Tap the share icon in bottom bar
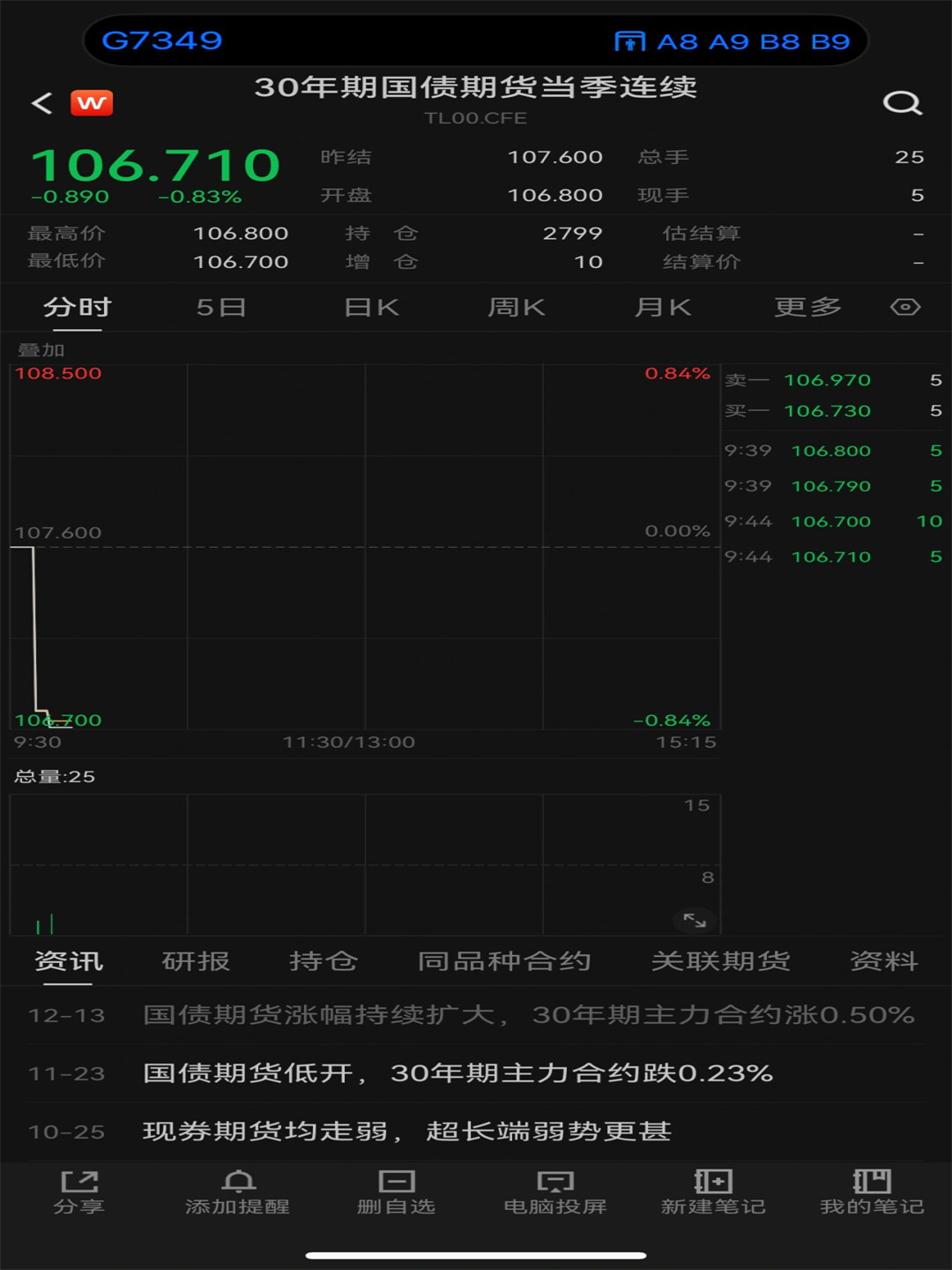The width and height of the screenshot is (952, 1270). pyautogui.click(x=79, y=1192)
